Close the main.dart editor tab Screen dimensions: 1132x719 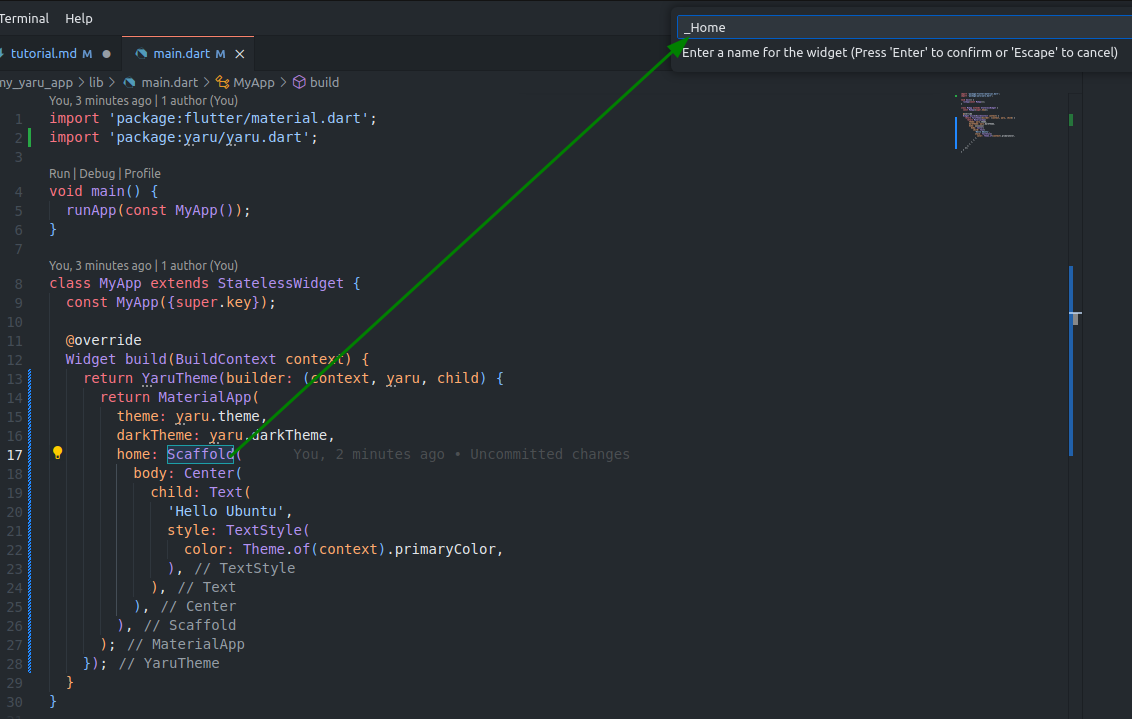240,53
